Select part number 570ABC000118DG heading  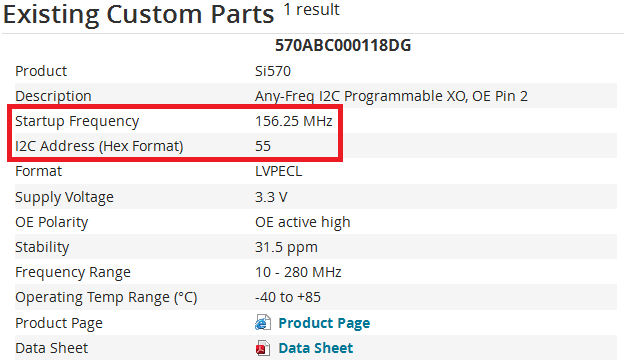(x=343, y=45)
